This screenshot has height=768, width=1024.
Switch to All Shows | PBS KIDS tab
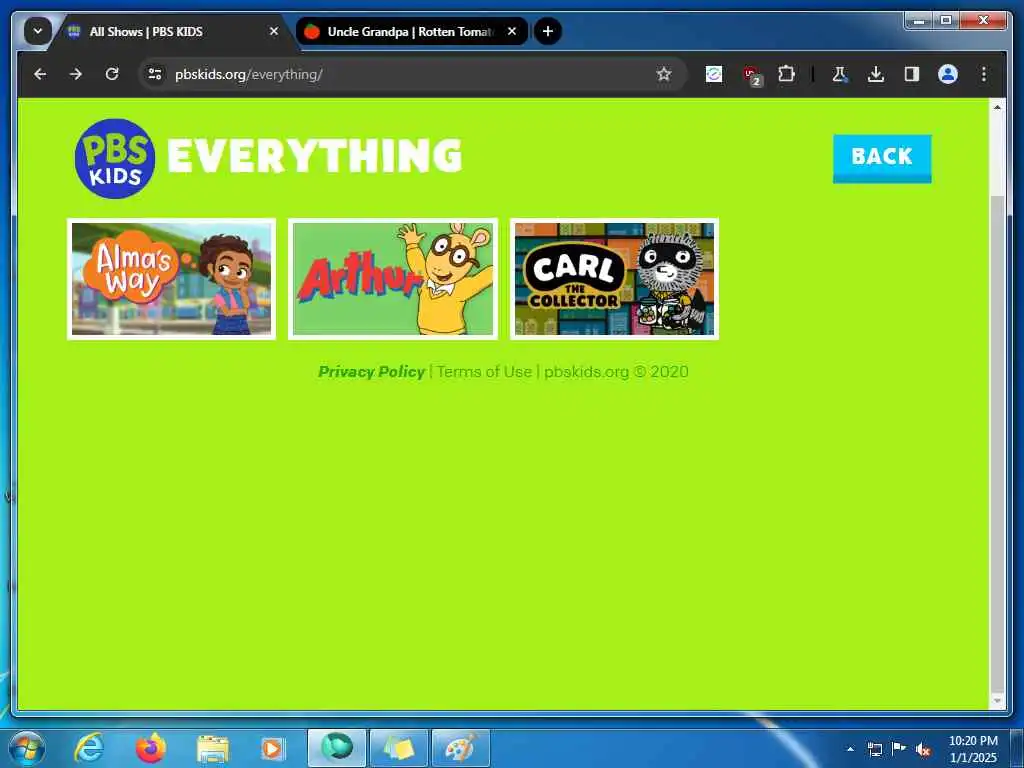pos(173,31)
